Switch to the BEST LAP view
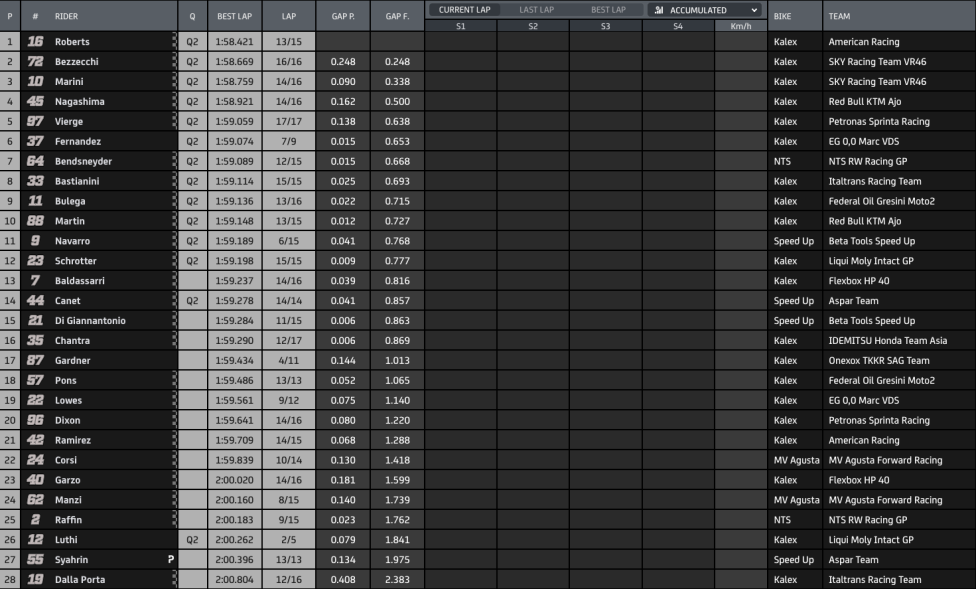 click(608, 10)
